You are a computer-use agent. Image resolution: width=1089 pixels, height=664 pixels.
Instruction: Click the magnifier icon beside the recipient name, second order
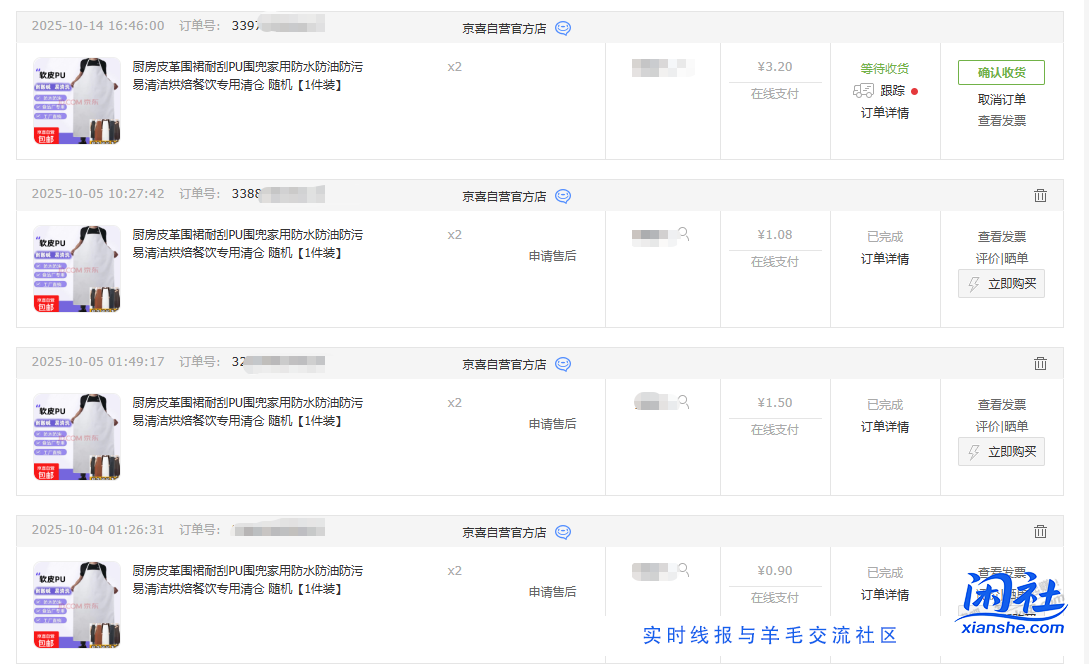[x=682, y=231]
